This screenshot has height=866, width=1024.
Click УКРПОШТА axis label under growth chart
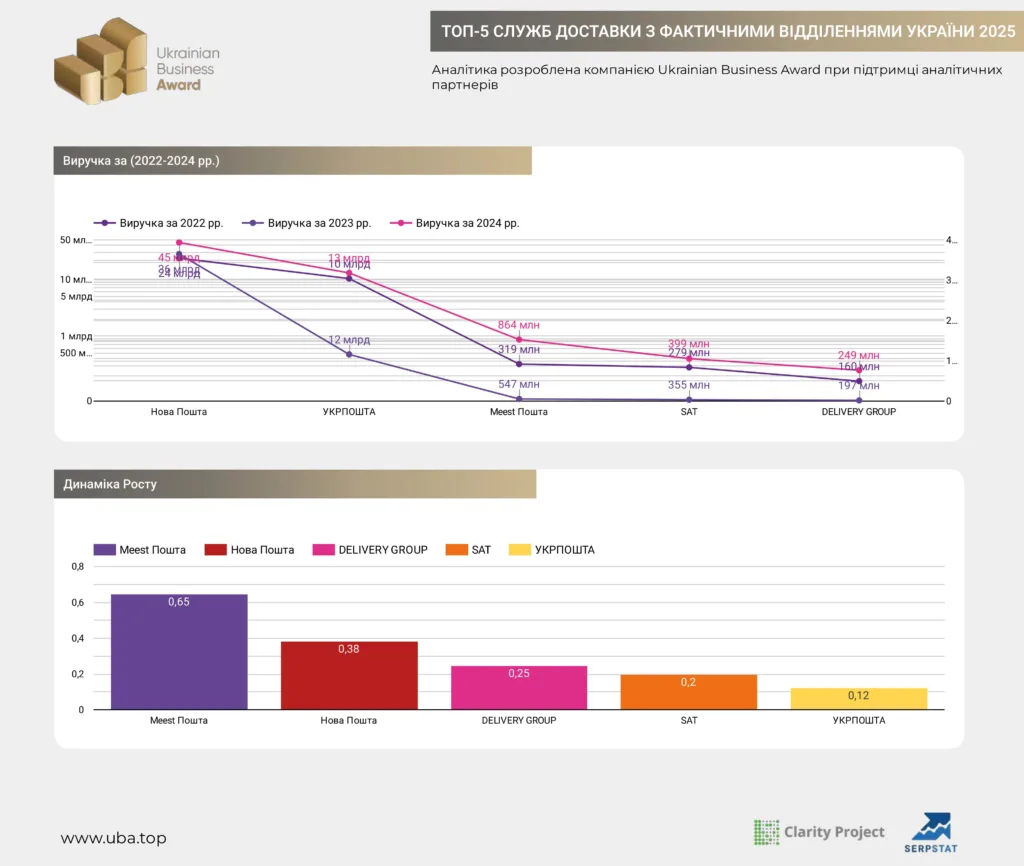(x=859, y=720)
